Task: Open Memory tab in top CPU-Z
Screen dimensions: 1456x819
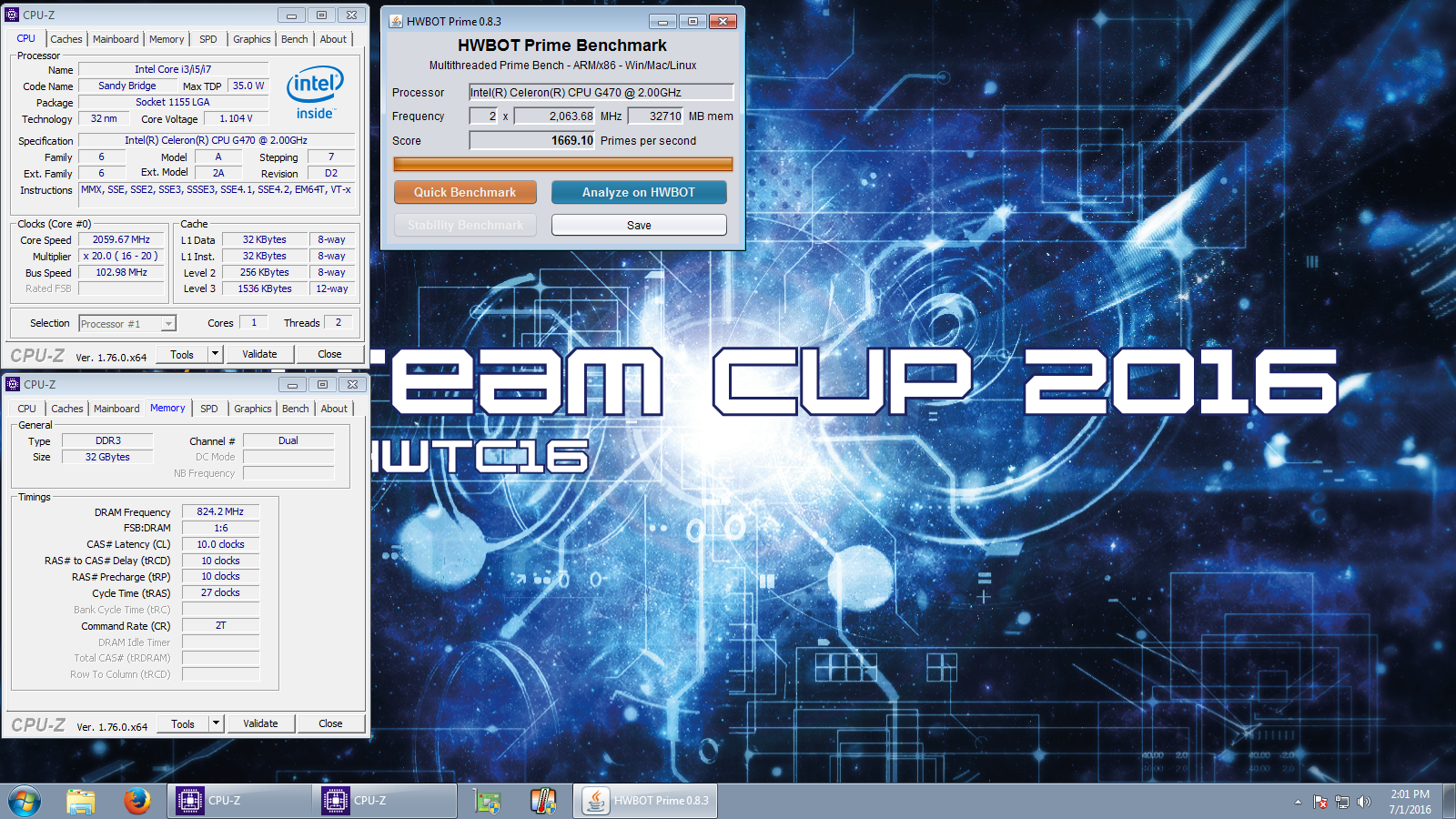Action: 167,39
